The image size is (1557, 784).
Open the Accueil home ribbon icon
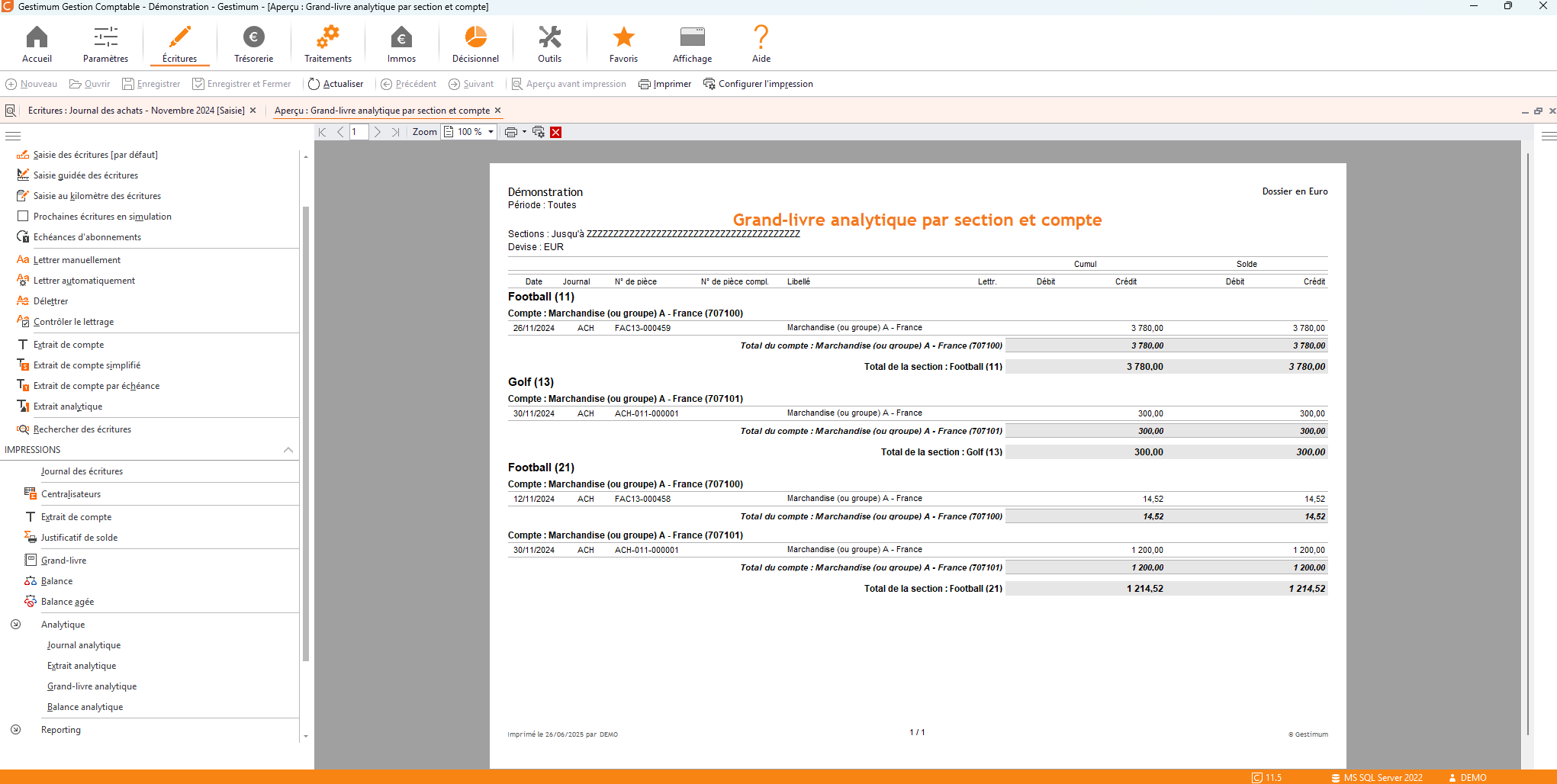tap(37, 44)
